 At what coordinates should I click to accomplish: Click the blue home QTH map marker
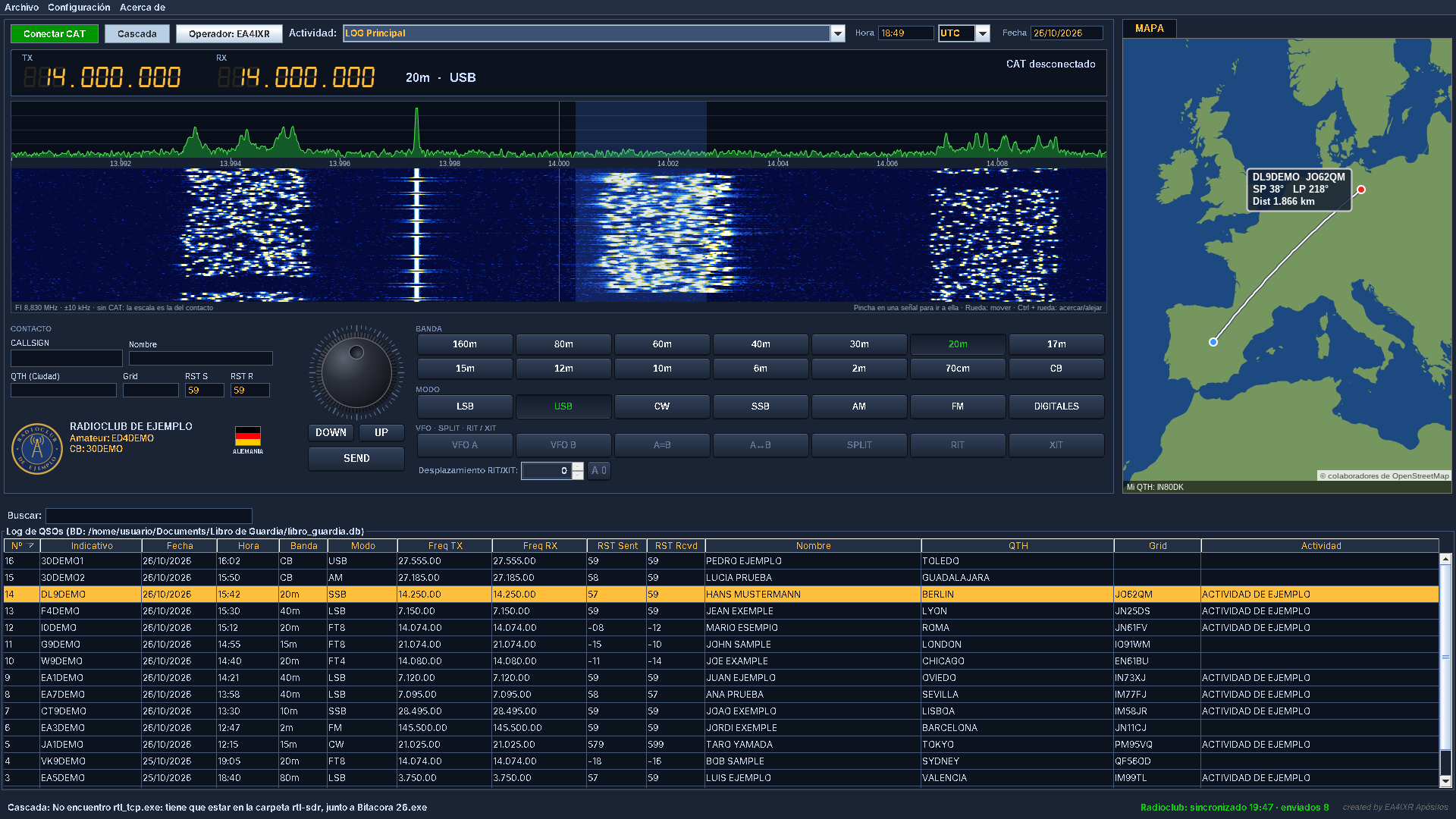[1213, 342]
